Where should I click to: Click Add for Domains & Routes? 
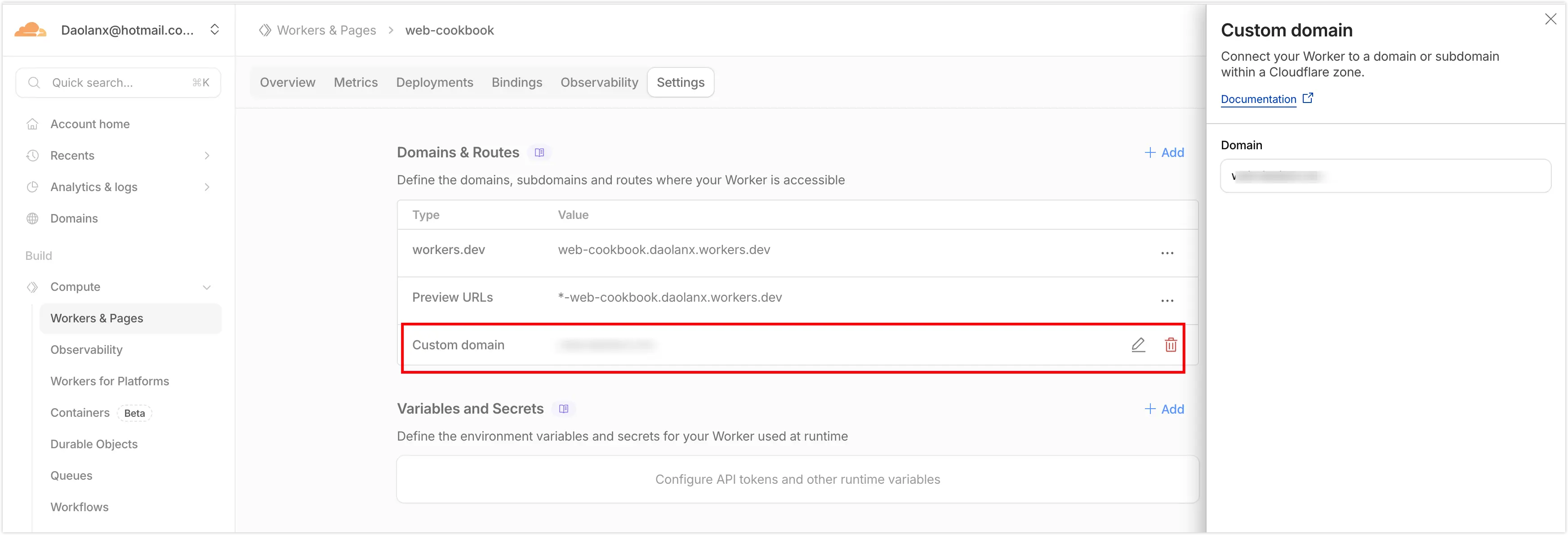point(1164,153)
